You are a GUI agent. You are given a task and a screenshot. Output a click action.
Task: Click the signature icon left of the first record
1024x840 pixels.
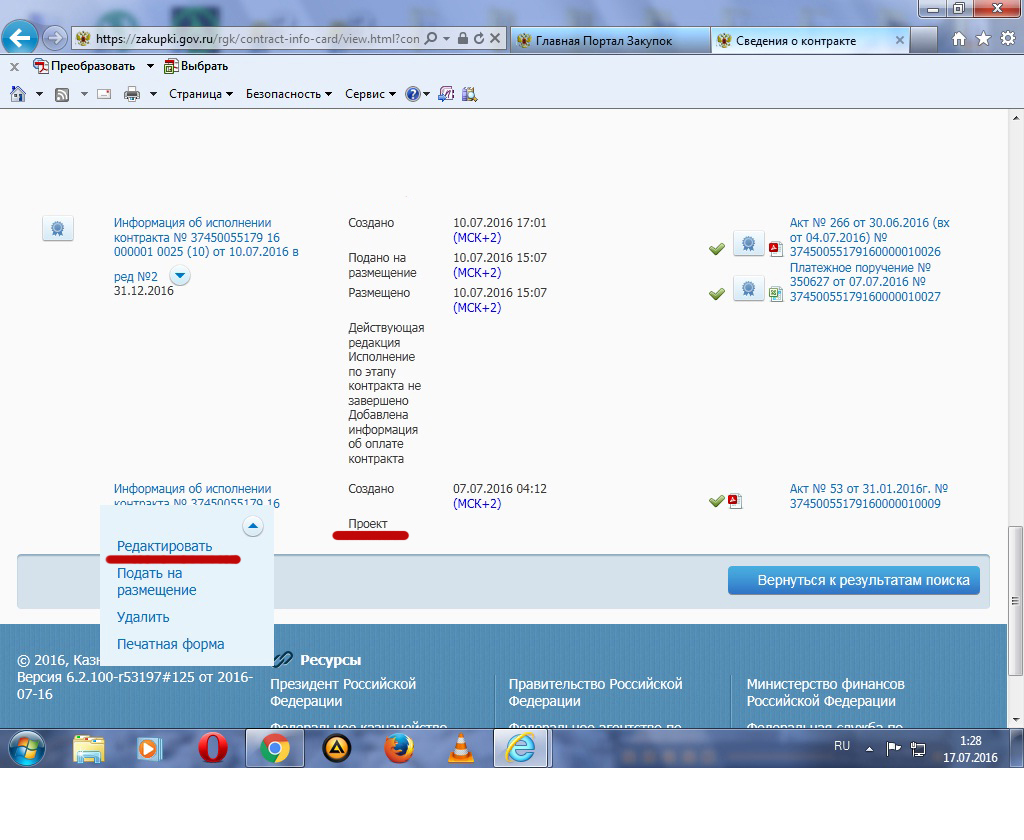tap(58, 228)
